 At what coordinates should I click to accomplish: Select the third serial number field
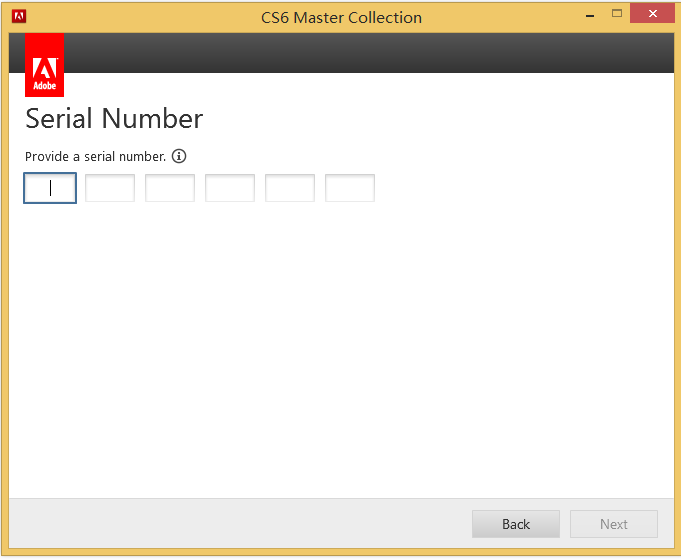coord(170,188)
